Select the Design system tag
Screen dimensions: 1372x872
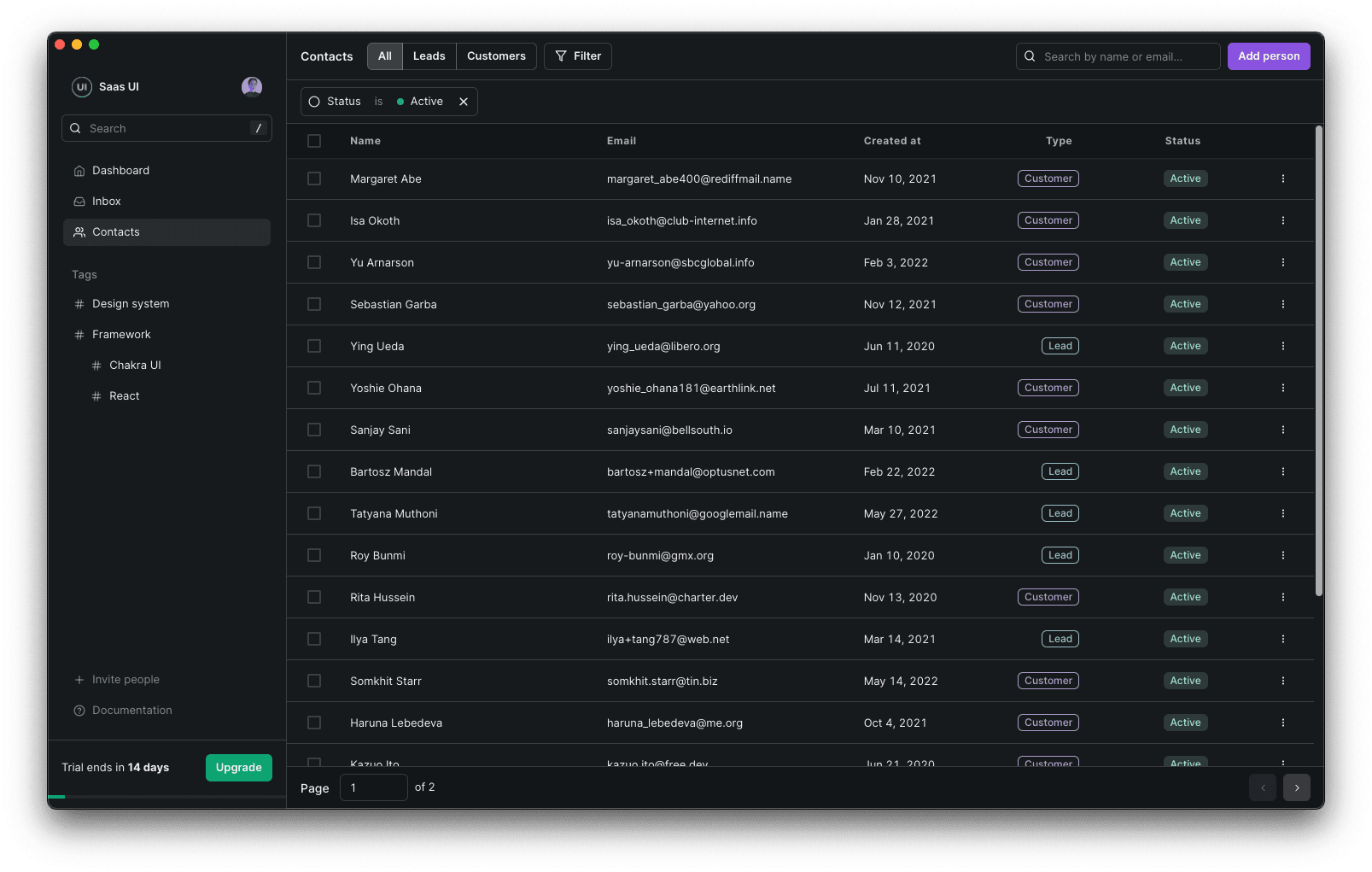pos(130,303)
